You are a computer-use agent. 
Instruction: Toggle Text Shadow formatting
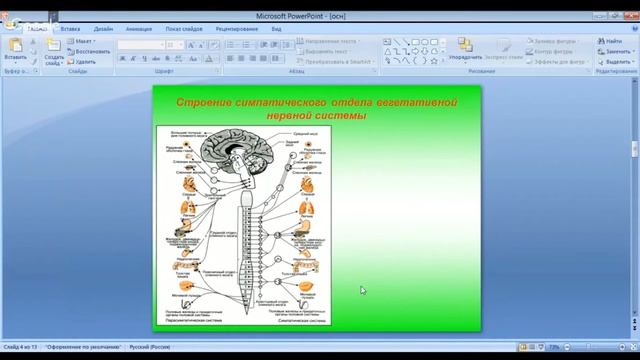167,59
